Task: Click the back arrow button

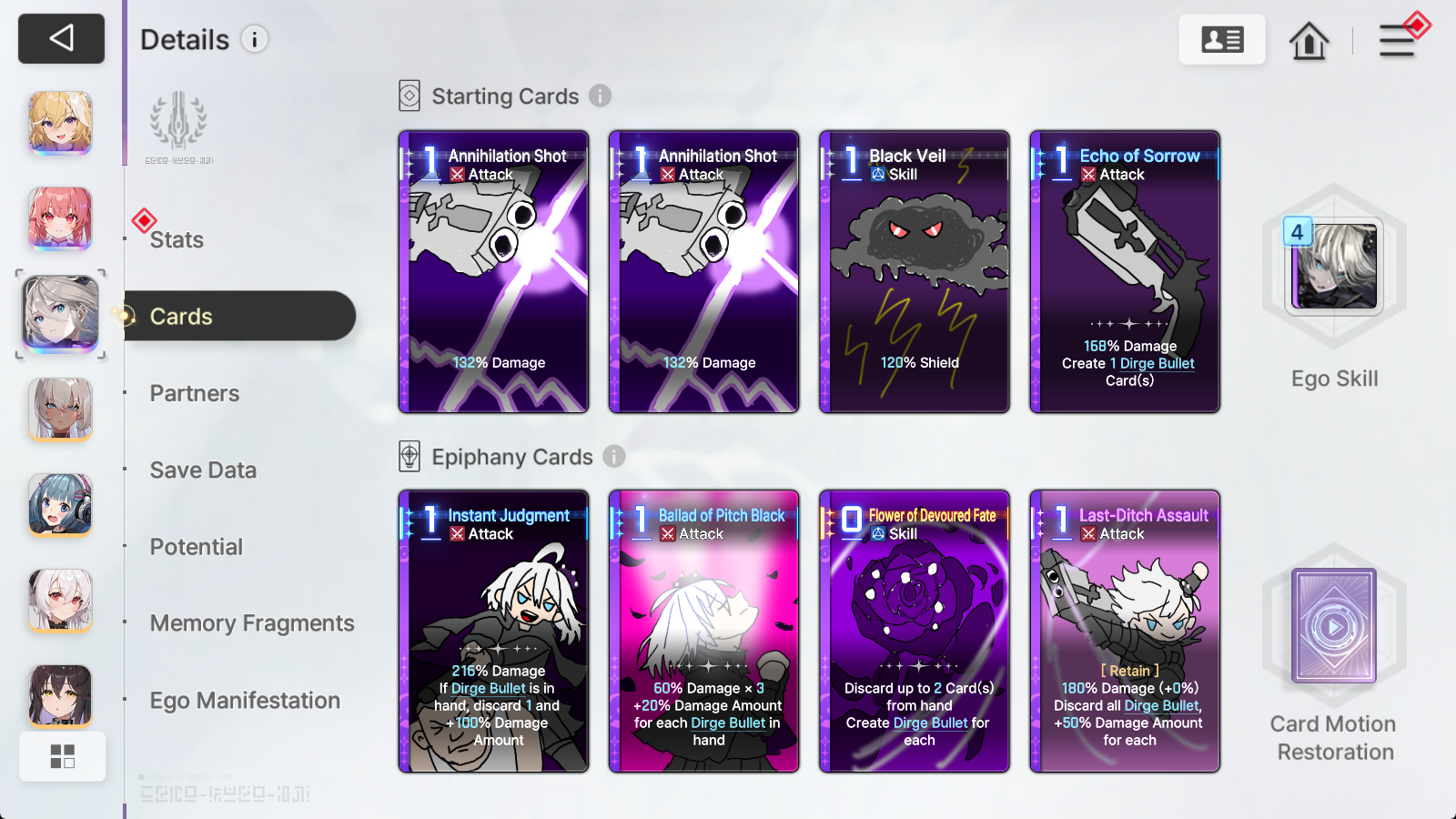Action: (61, 38)
